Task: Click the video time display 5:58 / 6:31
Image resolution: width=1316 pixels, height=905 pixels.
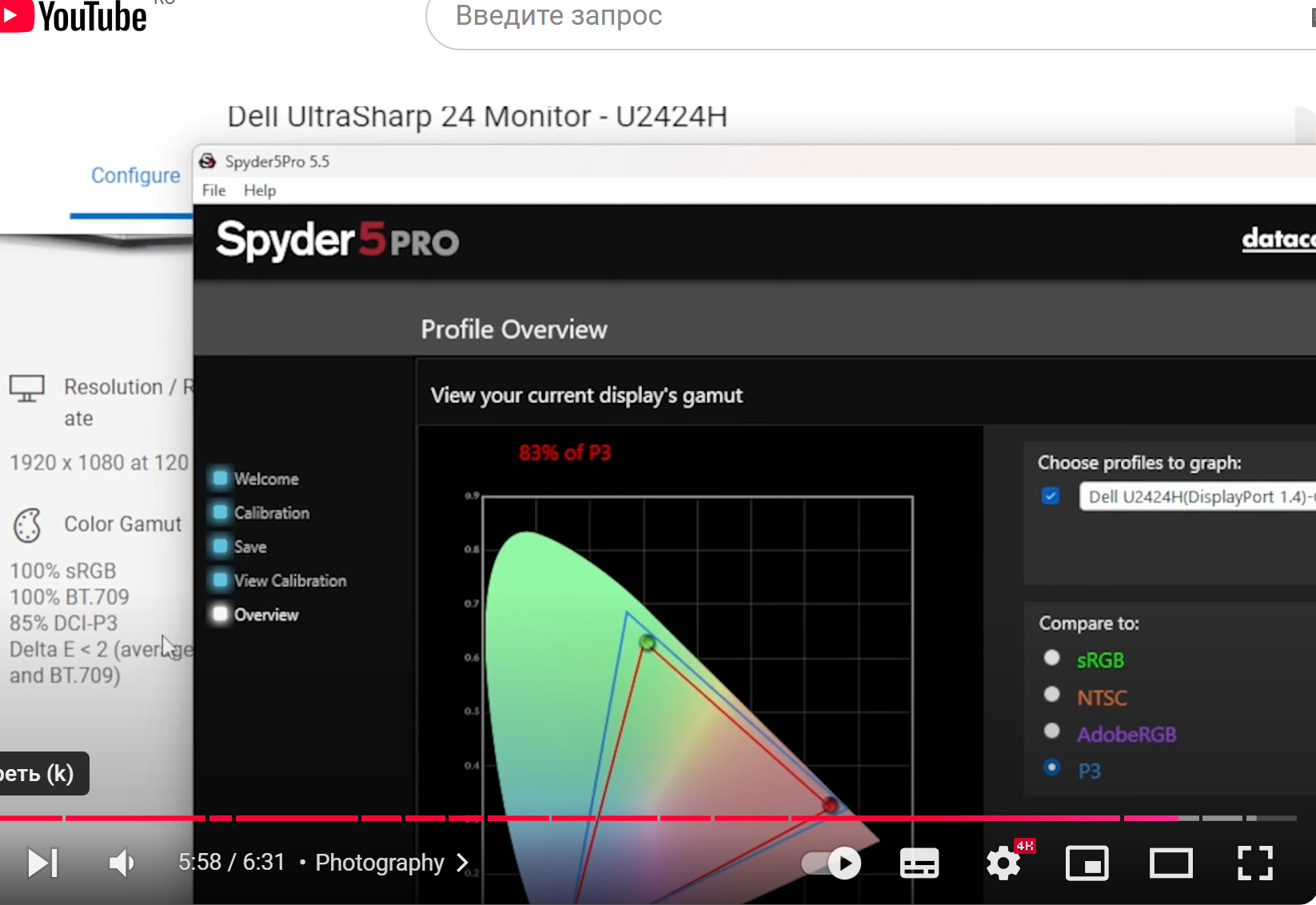Action: 232,862
